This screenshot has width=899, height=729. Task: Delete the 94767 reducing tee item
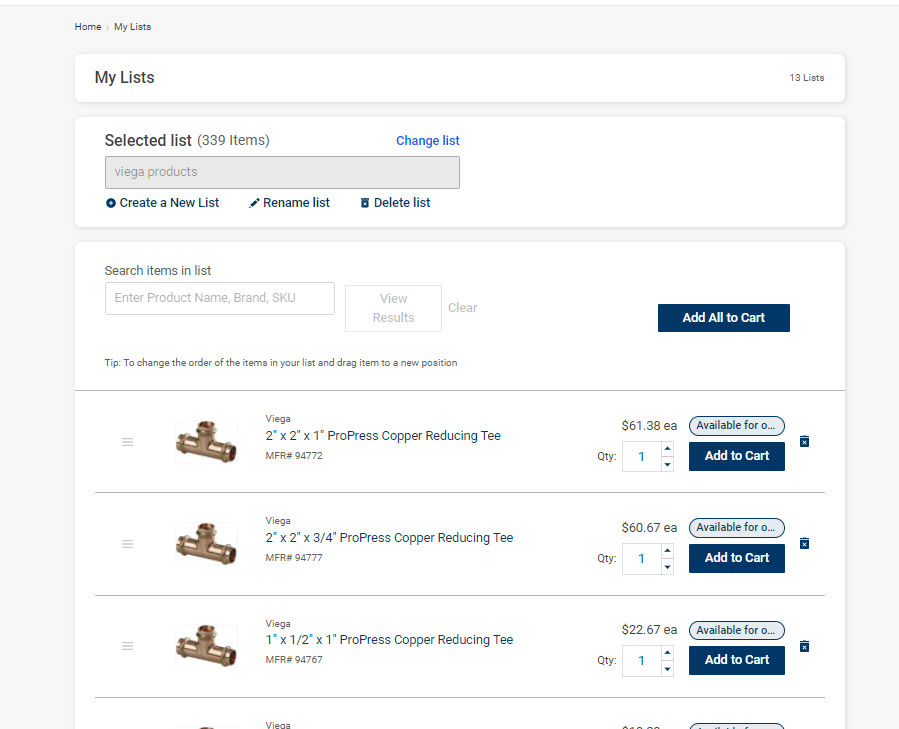[x=804, y=646]
